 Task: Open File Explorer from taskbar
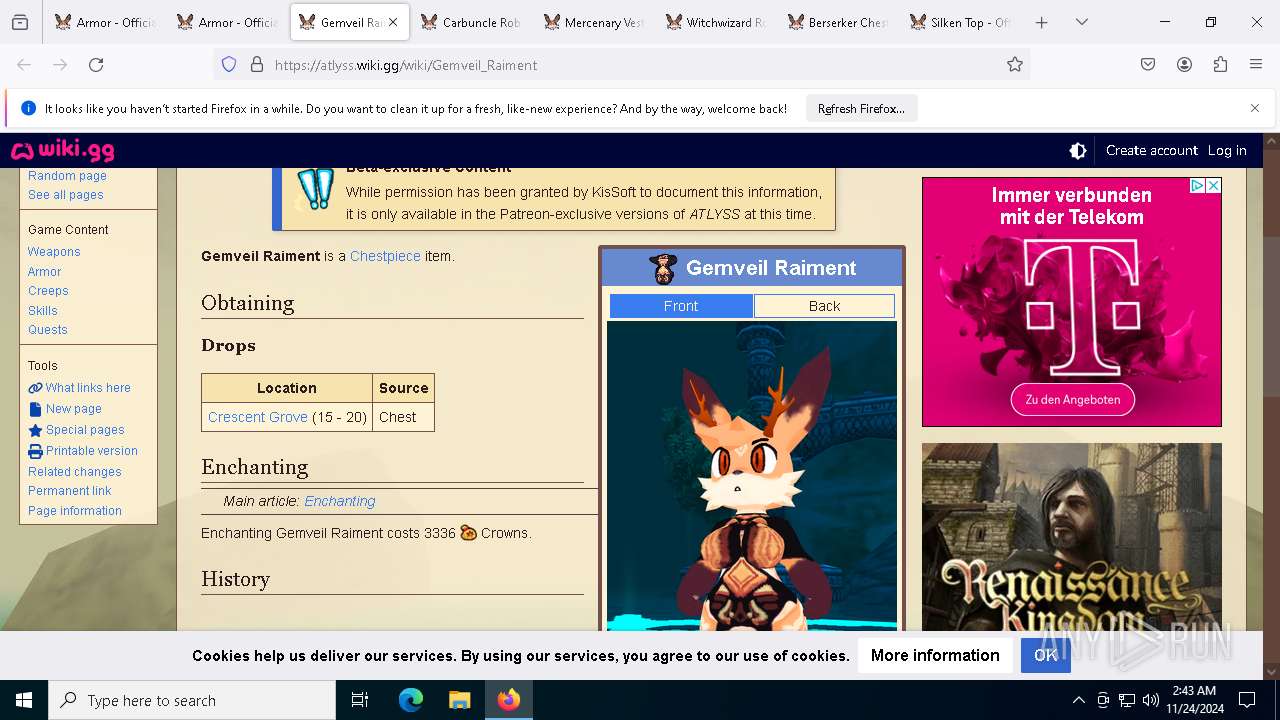[x=459, y=700]
